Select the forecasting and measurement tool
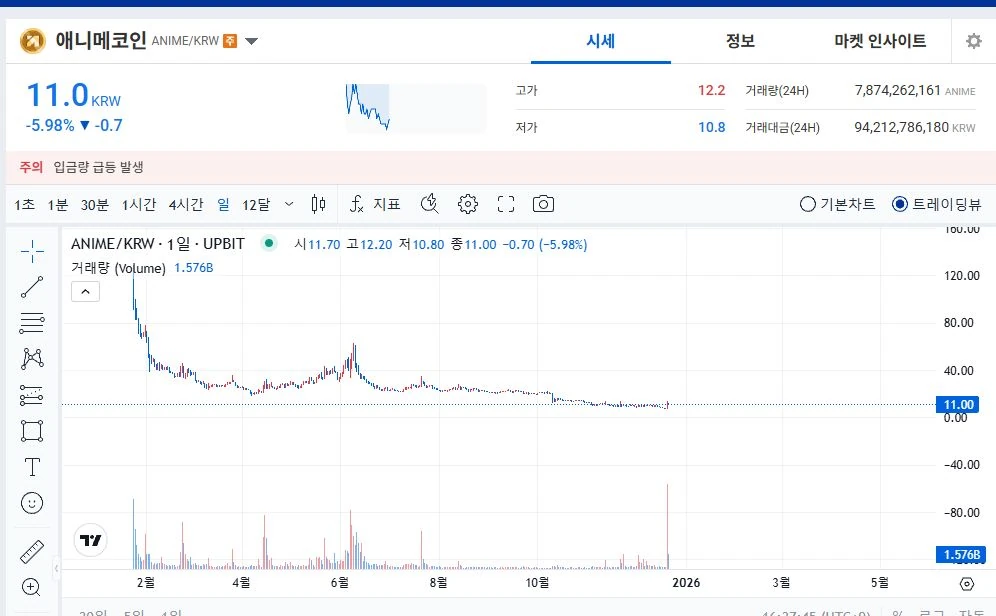 pos(32,395)
